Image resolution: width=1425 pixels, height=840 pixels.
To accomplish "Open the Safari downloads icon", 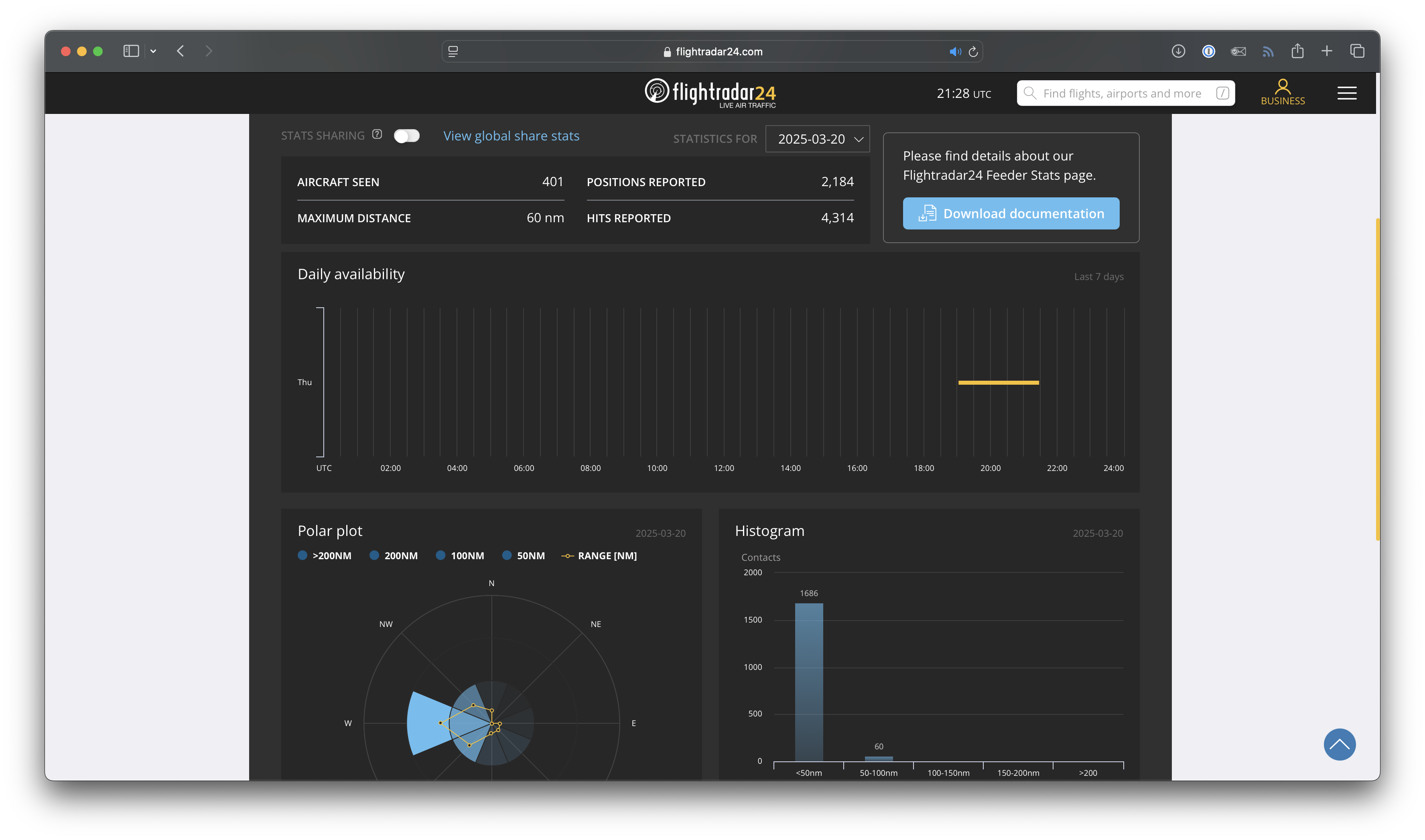I will pos(1178,51).
